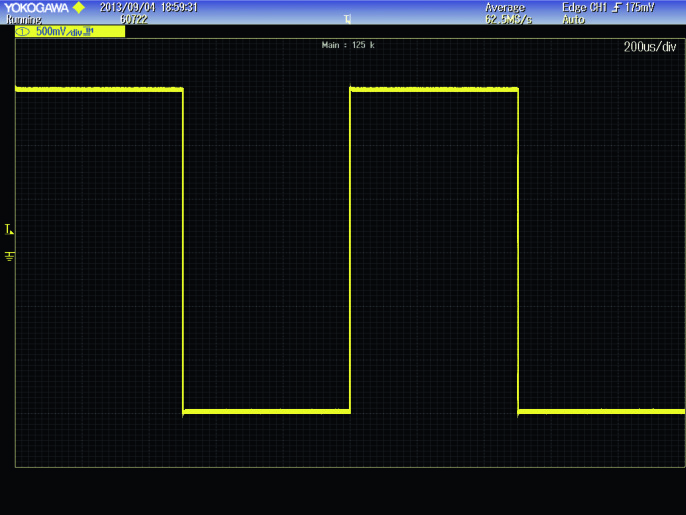This screenshot has height=515, width=686.
Task: Click the trigger level marker on left edge
Action: coord(9,229)
